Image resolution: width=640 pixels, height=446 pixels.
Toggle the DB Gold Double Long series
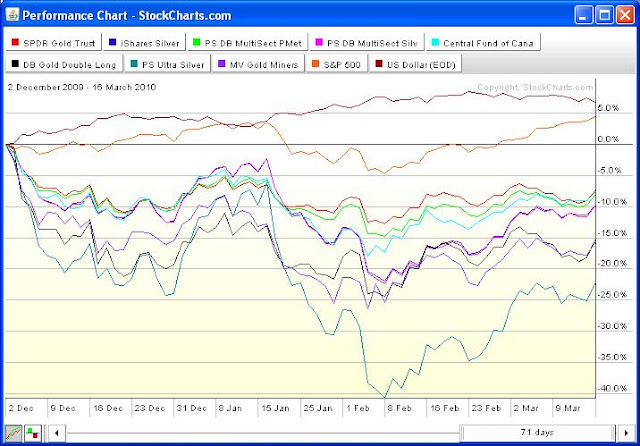pos(64,64)
